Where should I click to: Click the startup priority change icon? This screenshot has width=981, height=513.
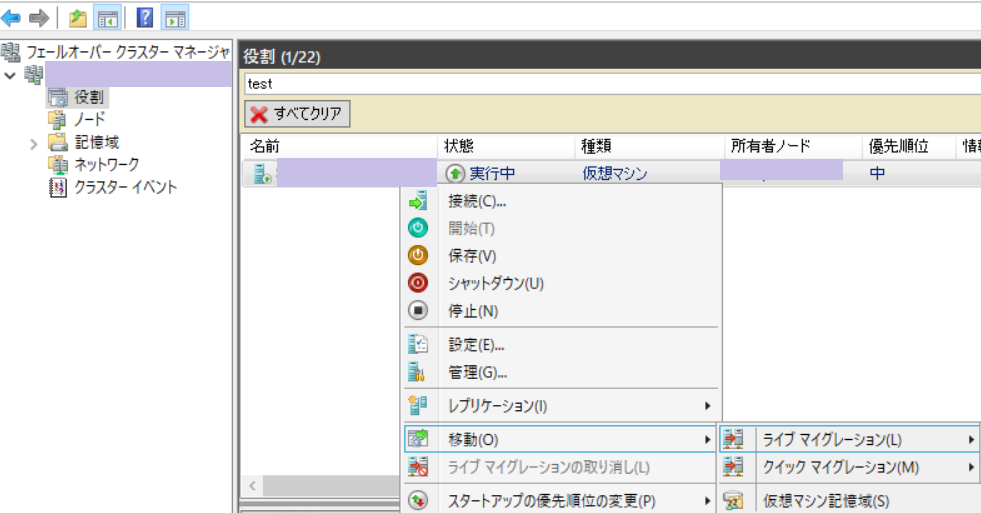click(x=418, y=500)
